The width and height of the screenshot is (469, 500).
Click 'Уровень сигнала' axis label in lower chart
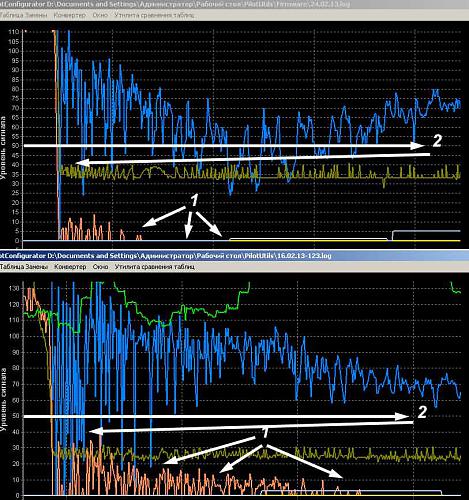[x=3, y=399]
